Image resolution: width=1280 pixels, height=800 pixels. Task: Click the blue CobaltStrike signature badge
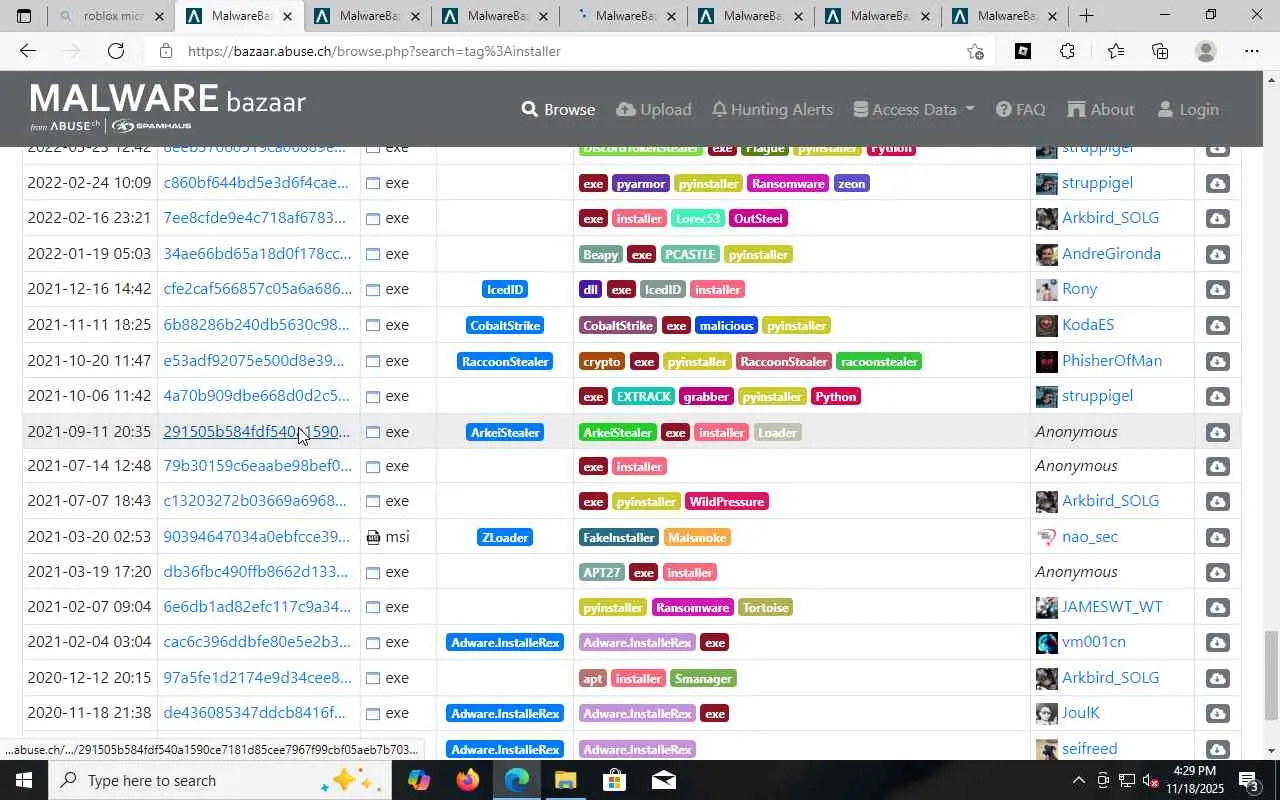(505, 326)
